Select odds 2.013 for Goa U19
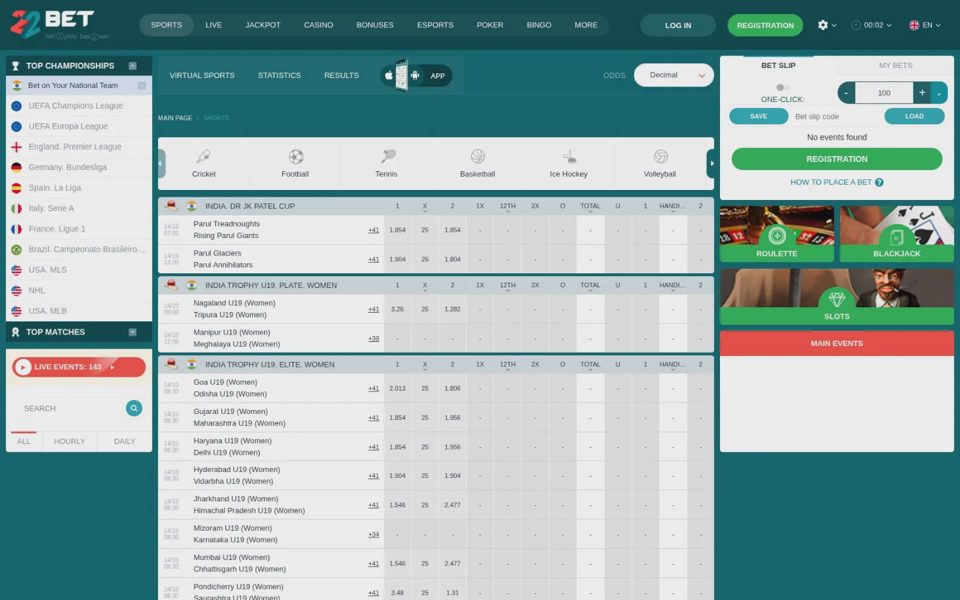The image size is (960, 600). coord(397,389)
